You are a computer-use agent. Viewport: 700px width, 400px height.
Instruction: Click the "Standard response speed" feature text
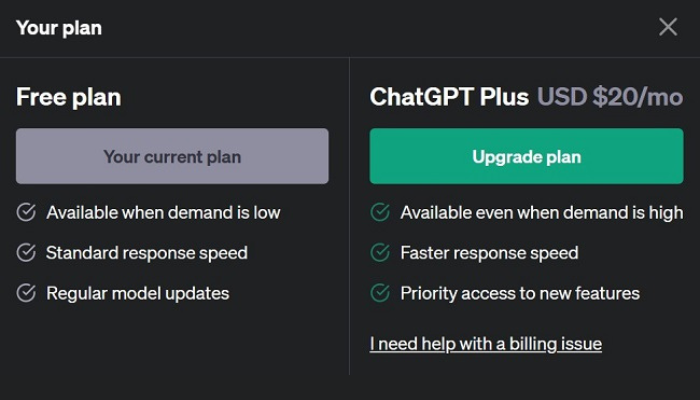coord(146,253)
